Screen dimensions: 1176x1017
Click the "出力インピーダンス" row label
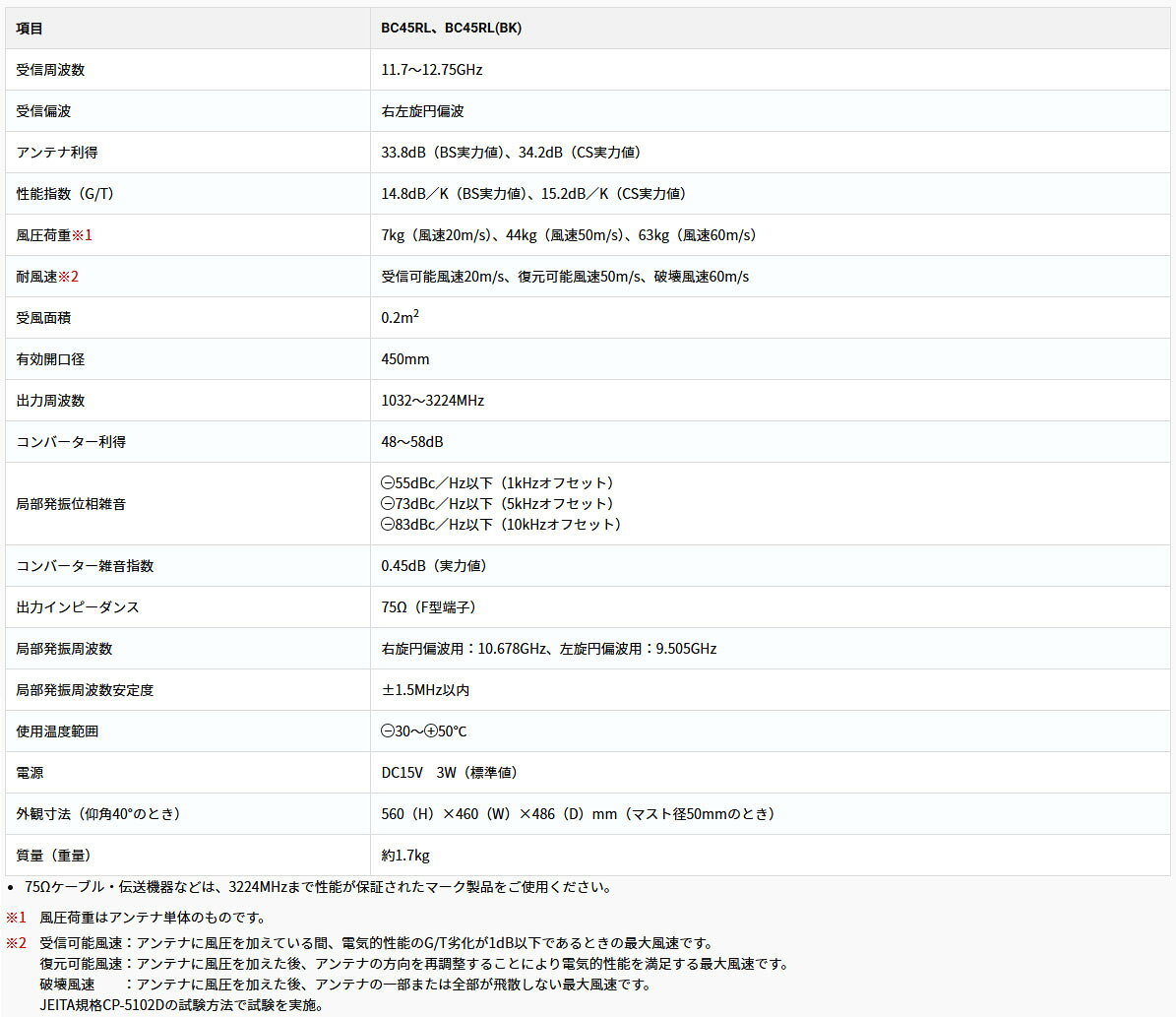click(78, 607)
